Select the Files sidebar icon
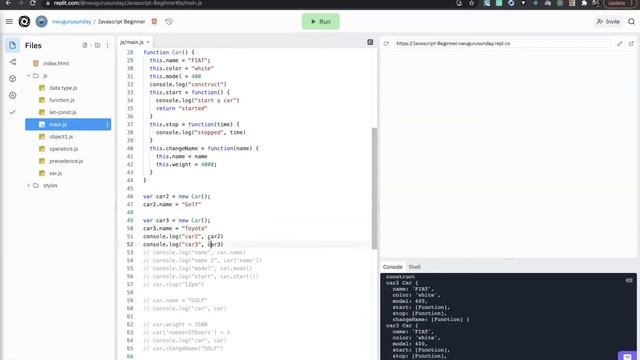This screenshot has height=360, width=640. 12,45
